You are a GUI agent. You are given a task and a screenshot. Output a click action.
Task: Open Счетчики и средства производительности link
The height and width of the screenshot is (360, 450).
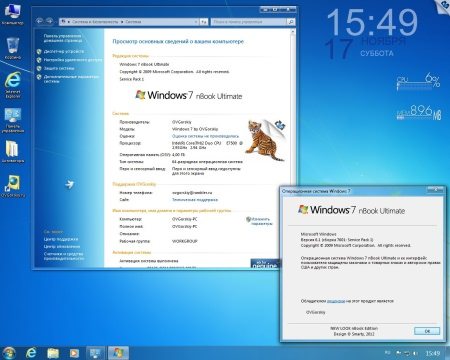64,256
